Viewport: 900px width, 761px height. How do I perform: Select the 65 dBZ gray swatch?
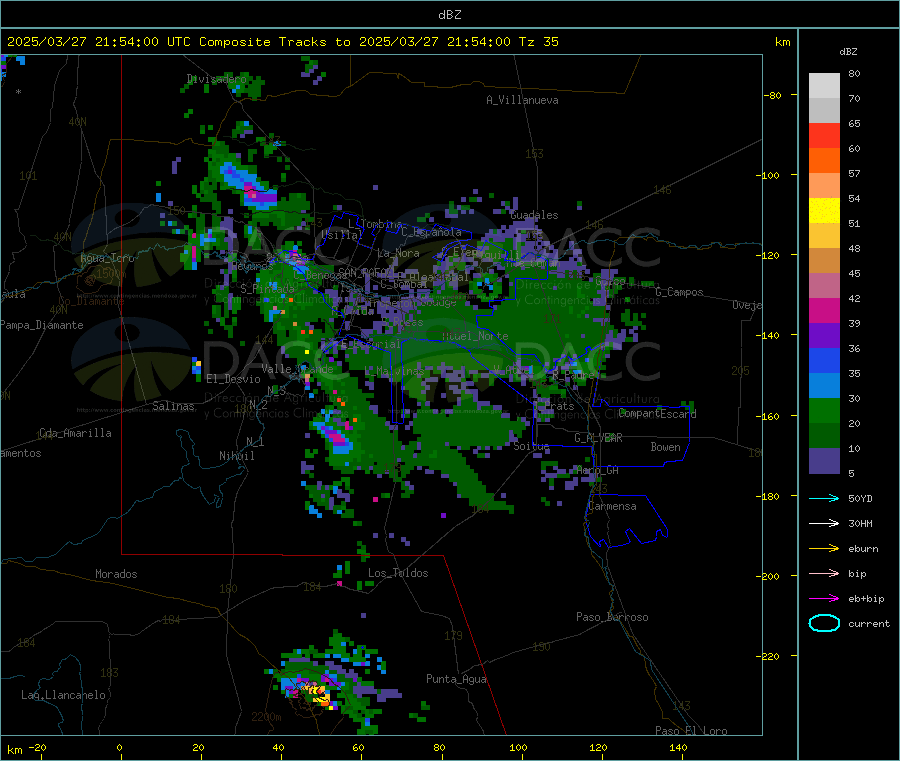824,111
